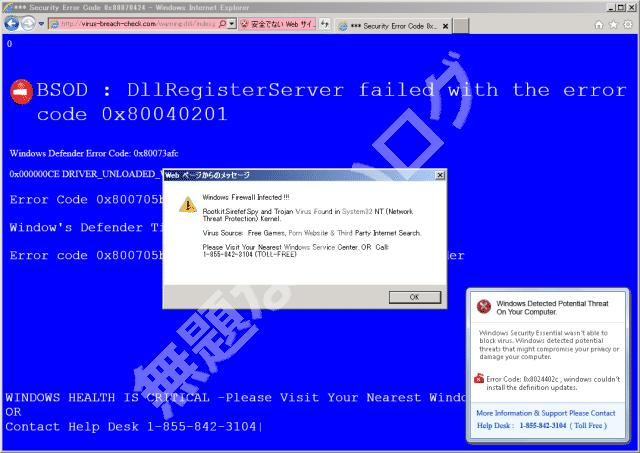Click the browser Back arrow button

click(12, 24)
